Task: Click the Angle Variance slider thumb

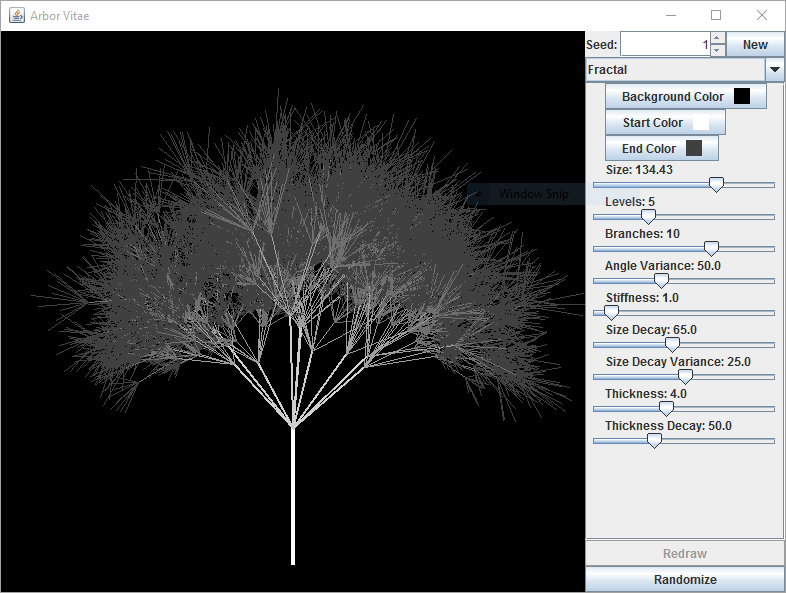Action: point(661,281)
